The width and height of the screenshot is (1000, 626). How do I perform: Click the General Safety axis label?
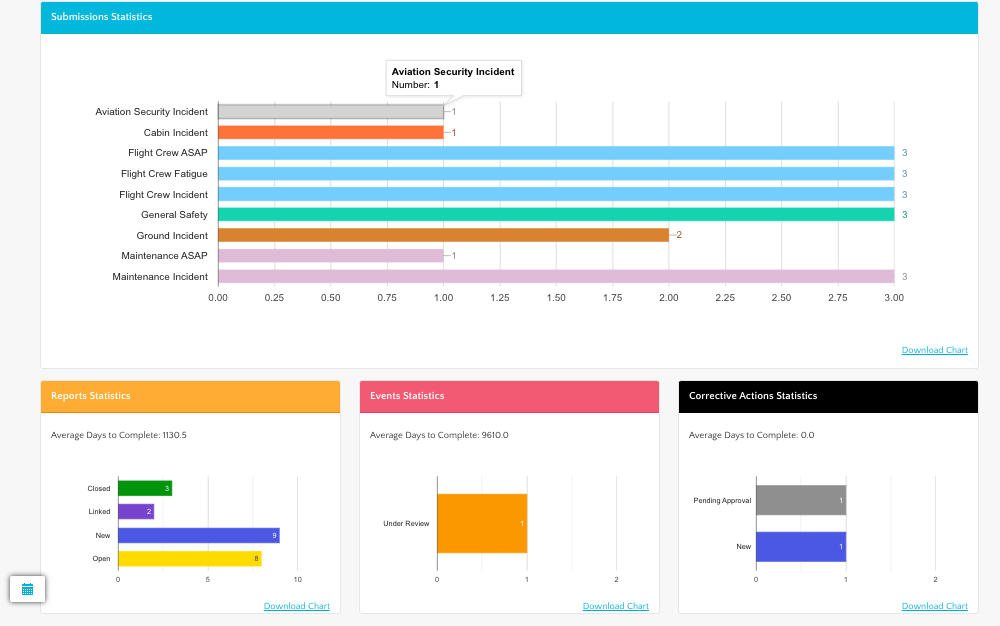click(x=174, y=215)
